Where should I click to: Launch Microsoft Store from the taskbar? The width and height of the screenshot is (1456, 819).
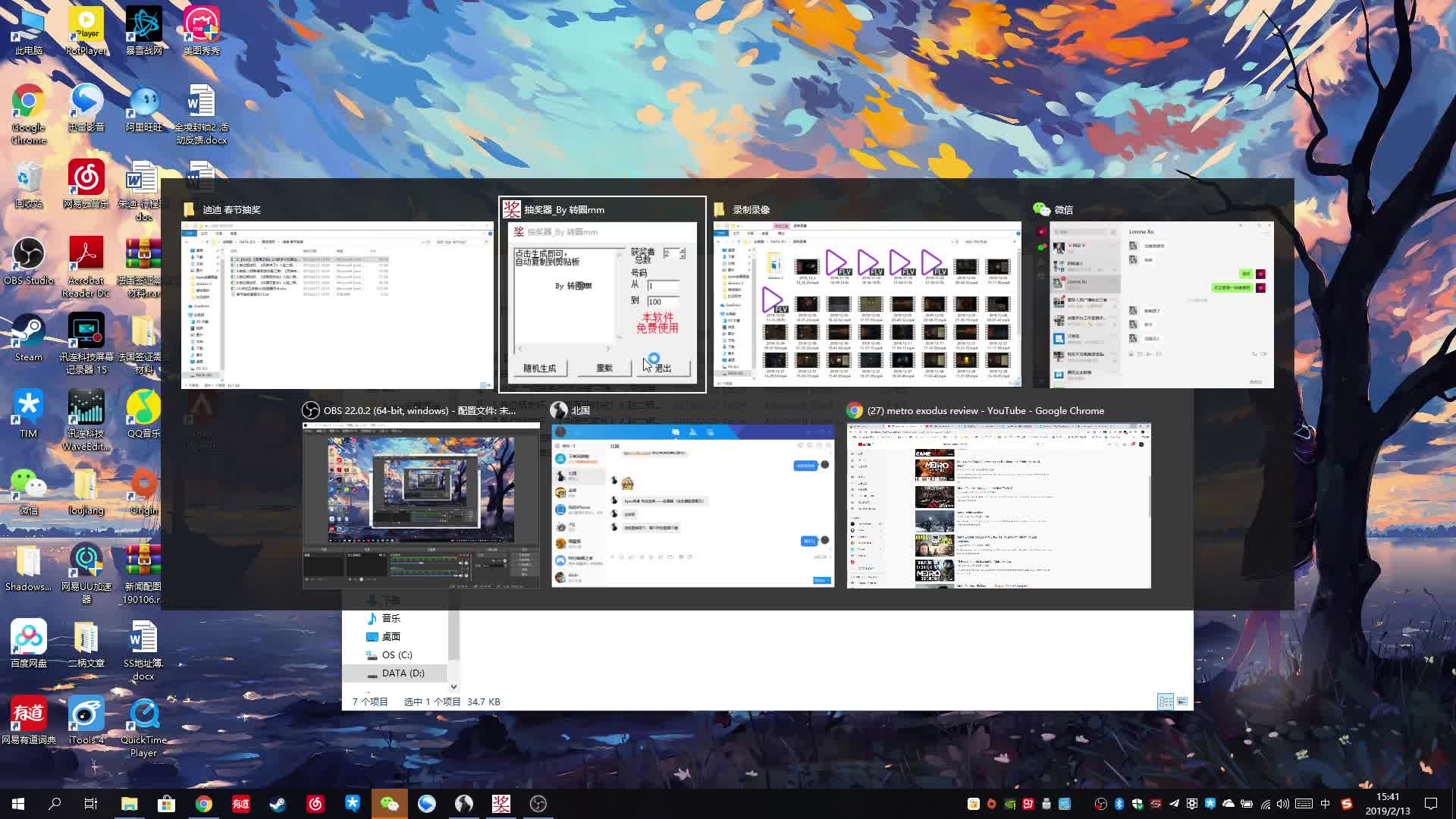166,804
